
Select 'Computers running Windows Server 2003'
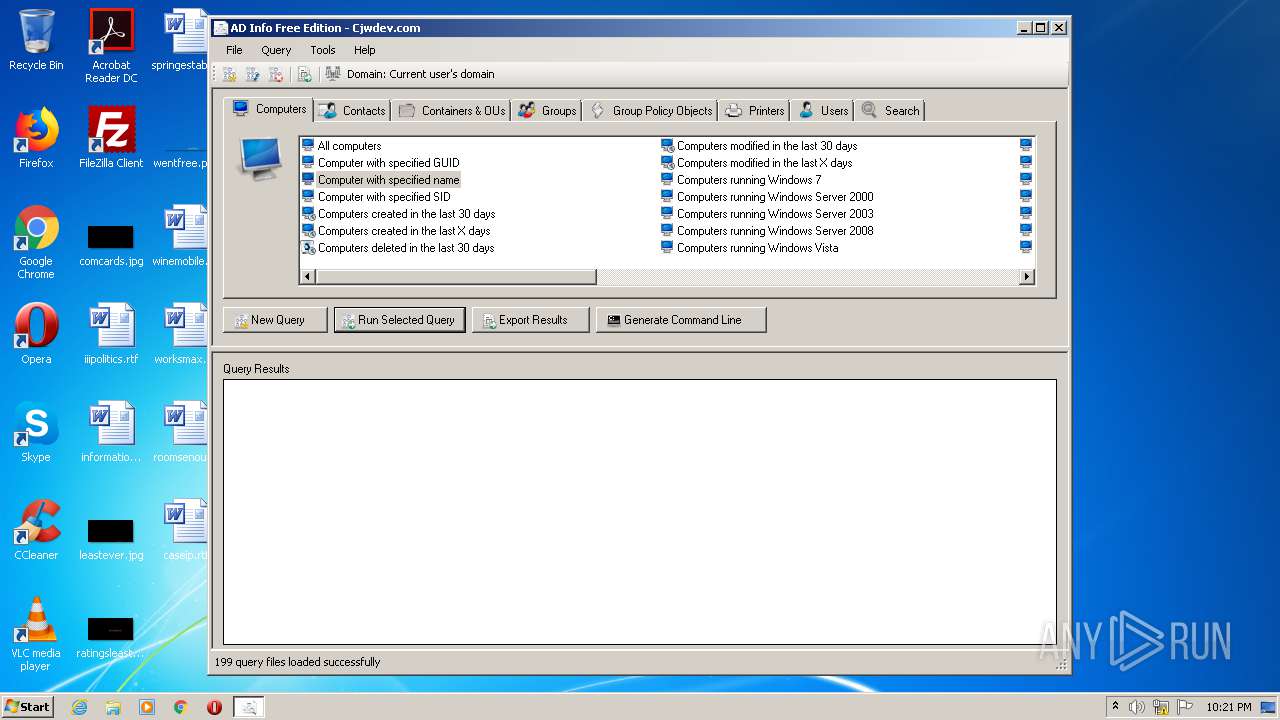[x=767, y=214]
